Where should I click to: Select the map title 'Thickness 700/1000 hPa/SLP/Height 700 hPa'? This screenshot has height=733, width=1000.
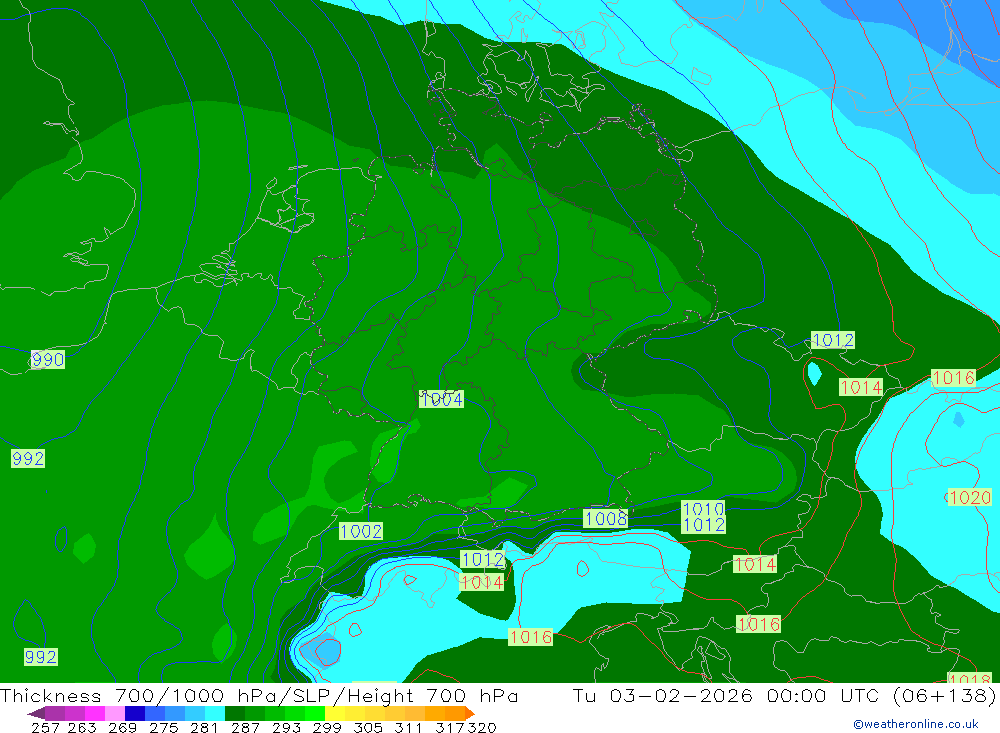(259, 695)
